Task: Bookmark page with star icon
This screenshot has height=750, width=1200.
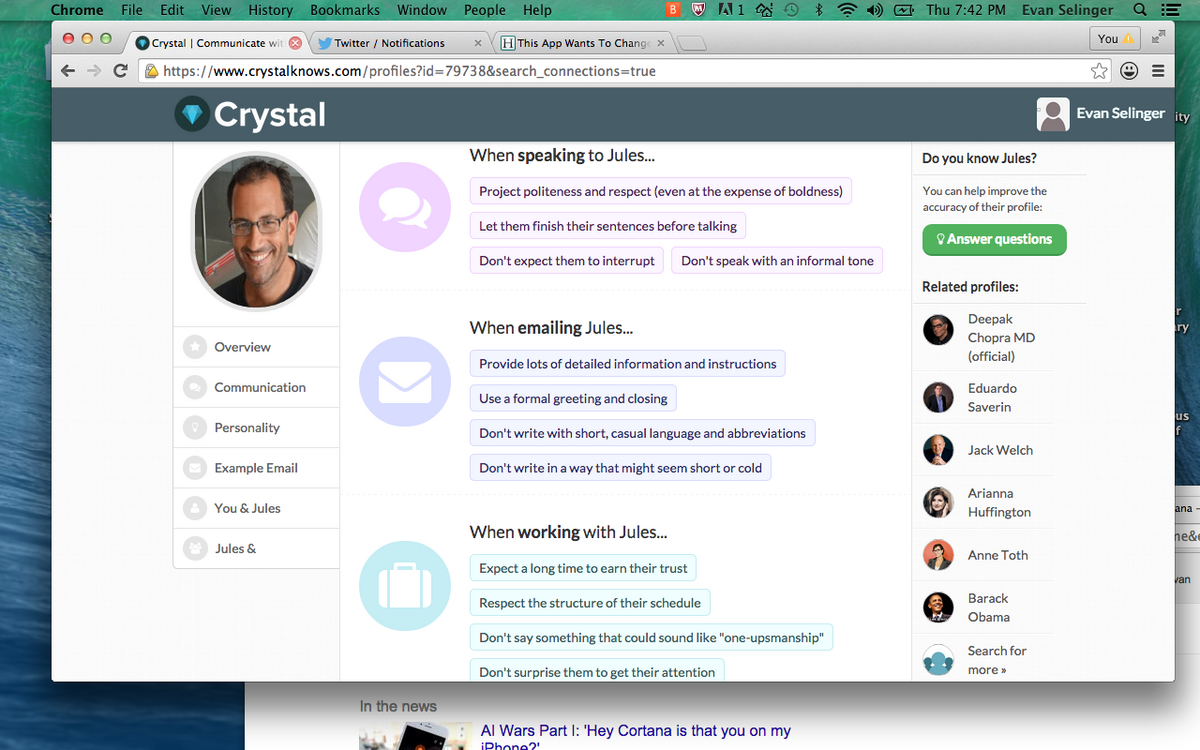Action: point(1099,71)
